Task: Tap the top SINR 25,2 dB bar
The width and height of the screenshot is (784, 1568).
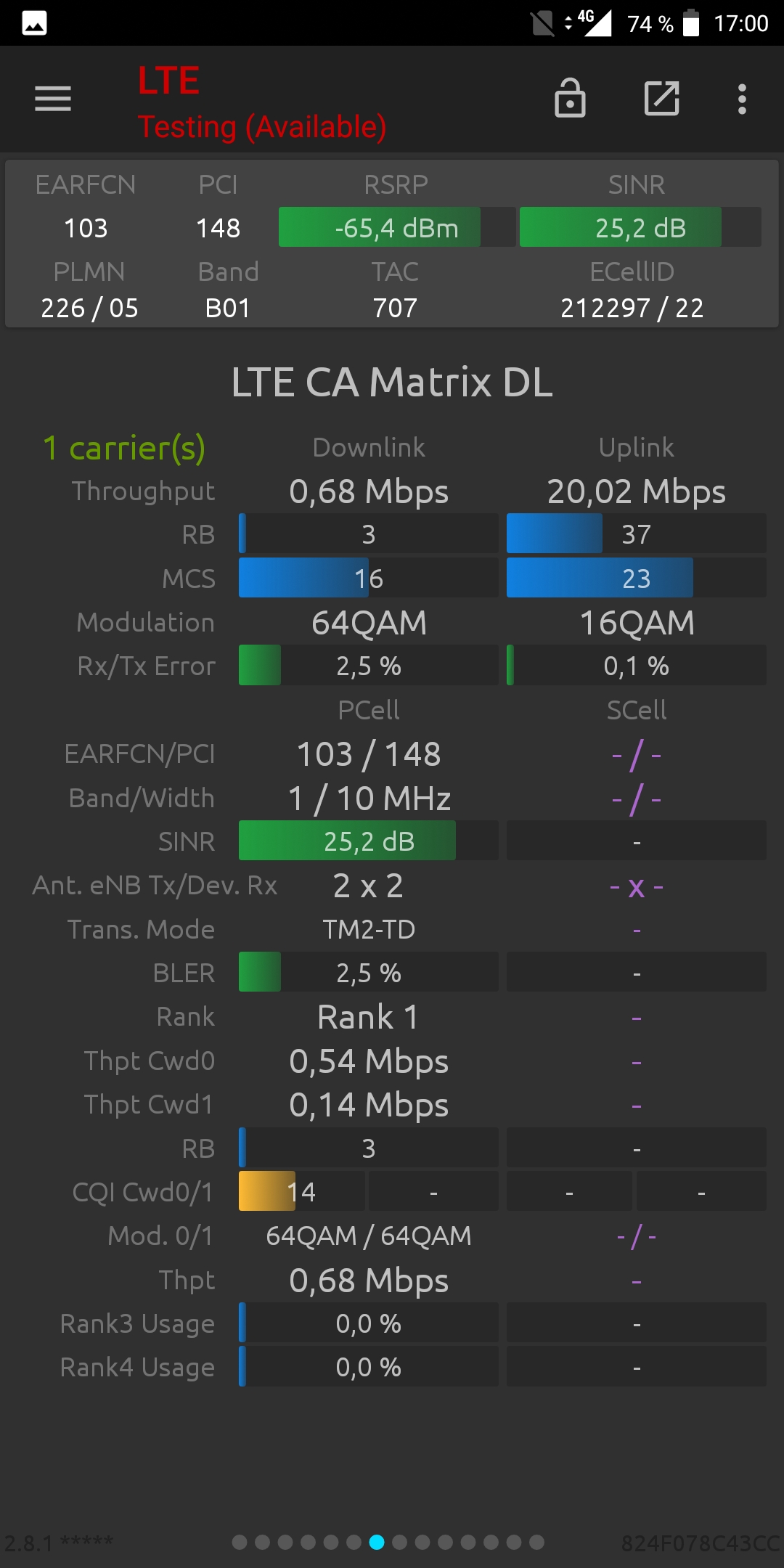Action: pyautogui.click(x=640, y=227)
